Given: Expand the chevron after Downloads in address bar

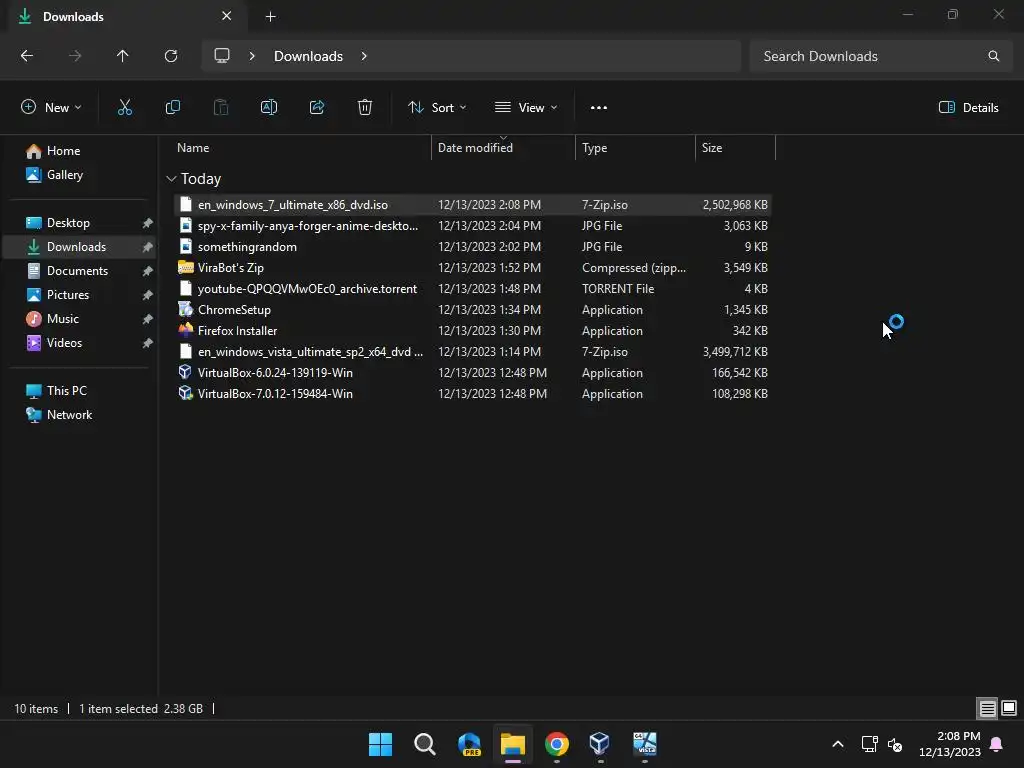Looking at the screenshot, I should (x=364, y=56).
